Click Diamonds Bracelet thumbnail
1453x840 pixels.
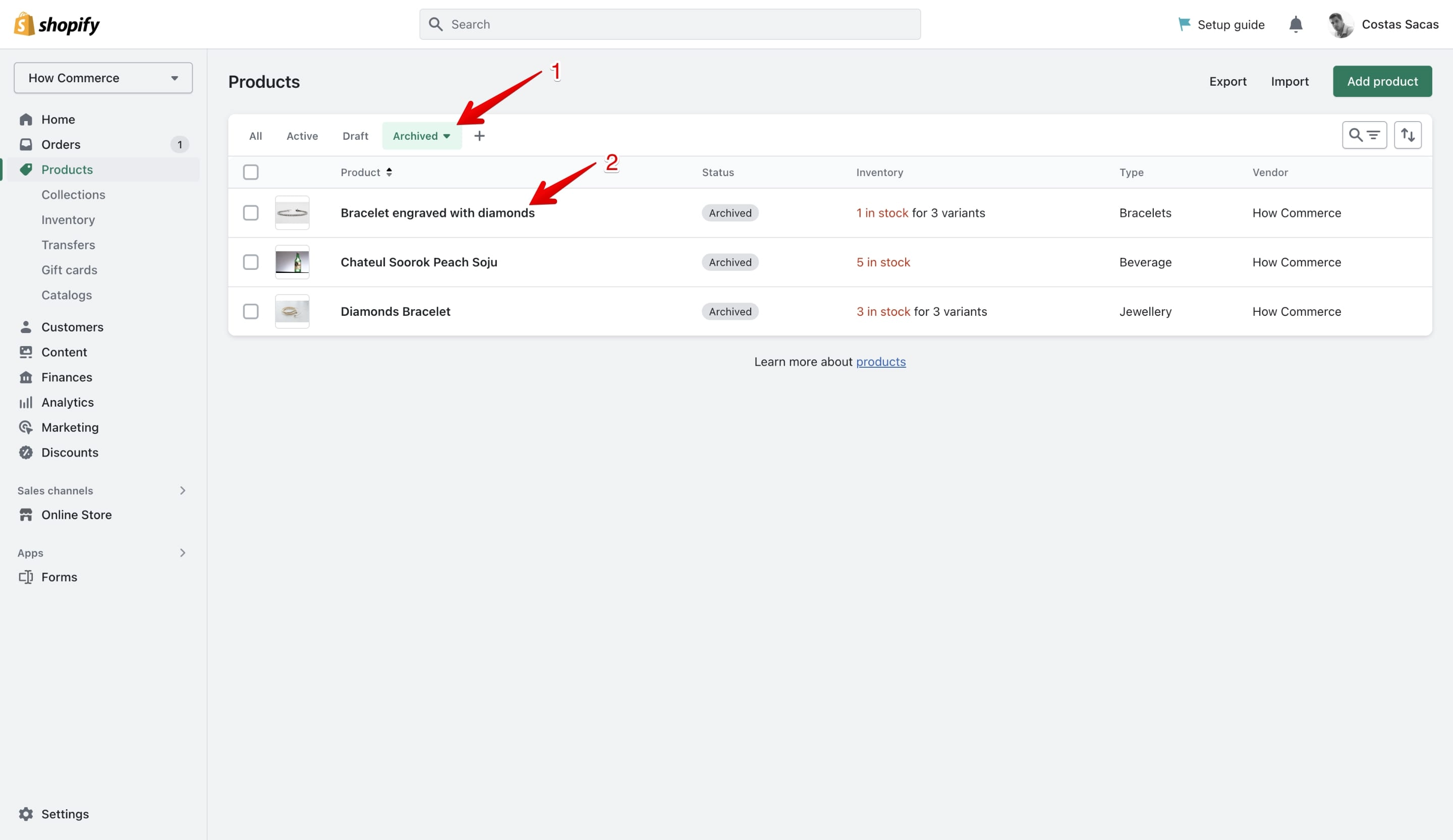click(292, 311)
